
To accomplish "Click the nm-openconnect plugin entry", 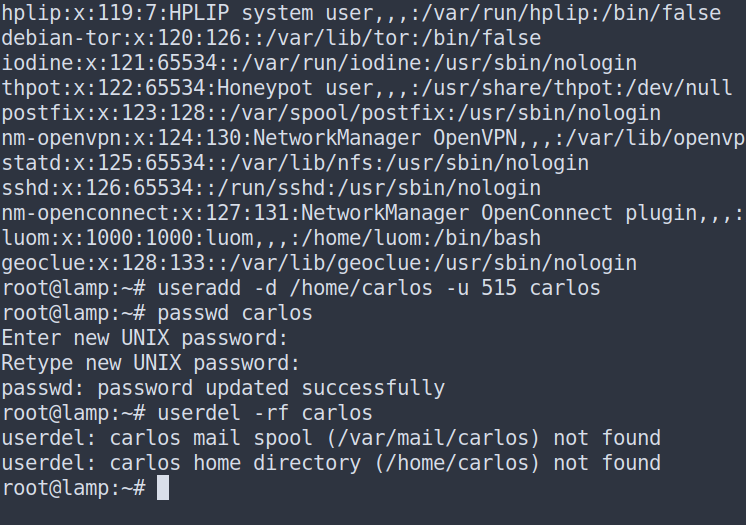I will pos(373,213).
